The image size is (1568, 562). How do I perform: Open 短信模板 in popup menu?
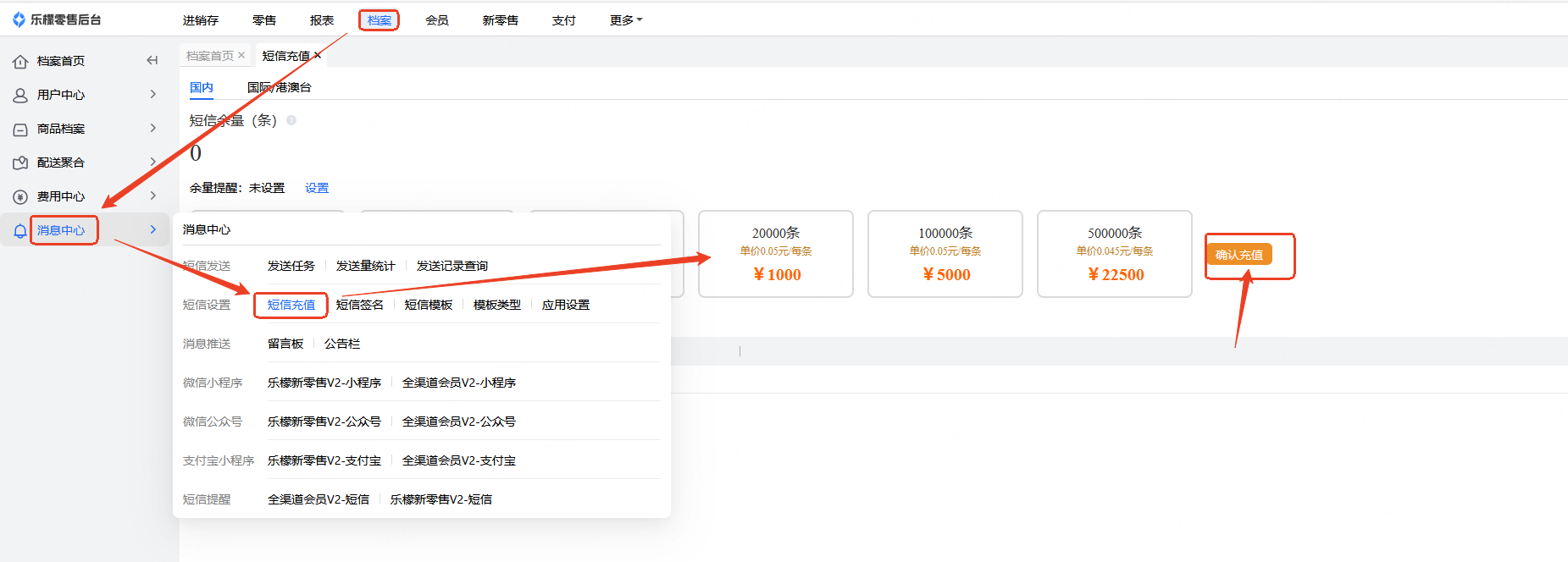(429, 305)
